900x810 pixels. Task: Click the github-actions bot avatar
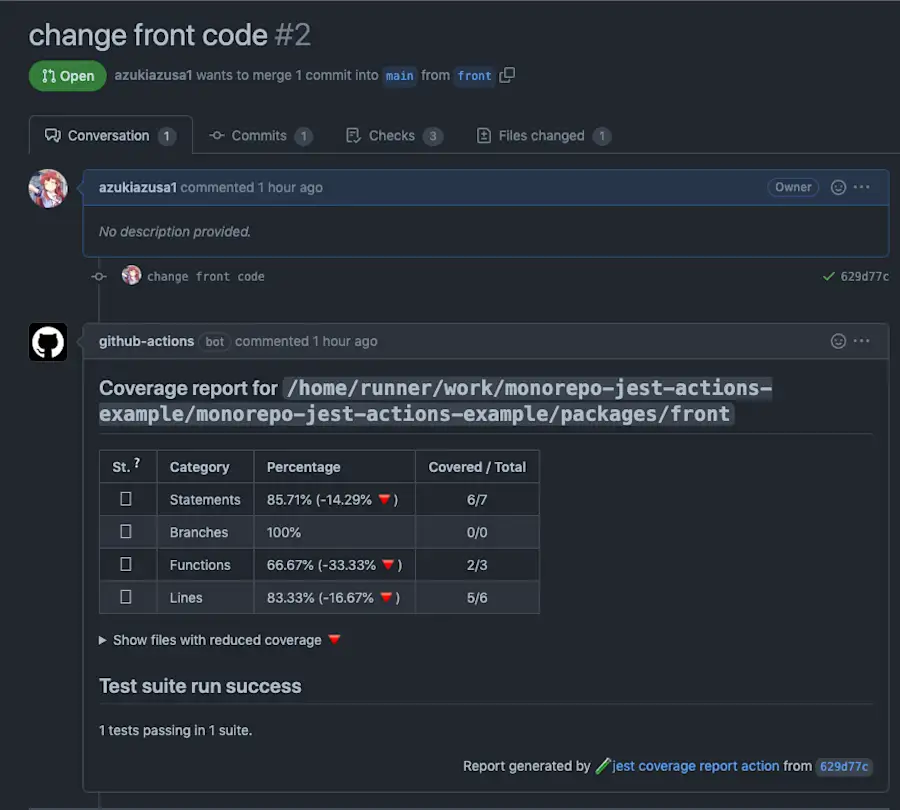(x=47, y=341)
